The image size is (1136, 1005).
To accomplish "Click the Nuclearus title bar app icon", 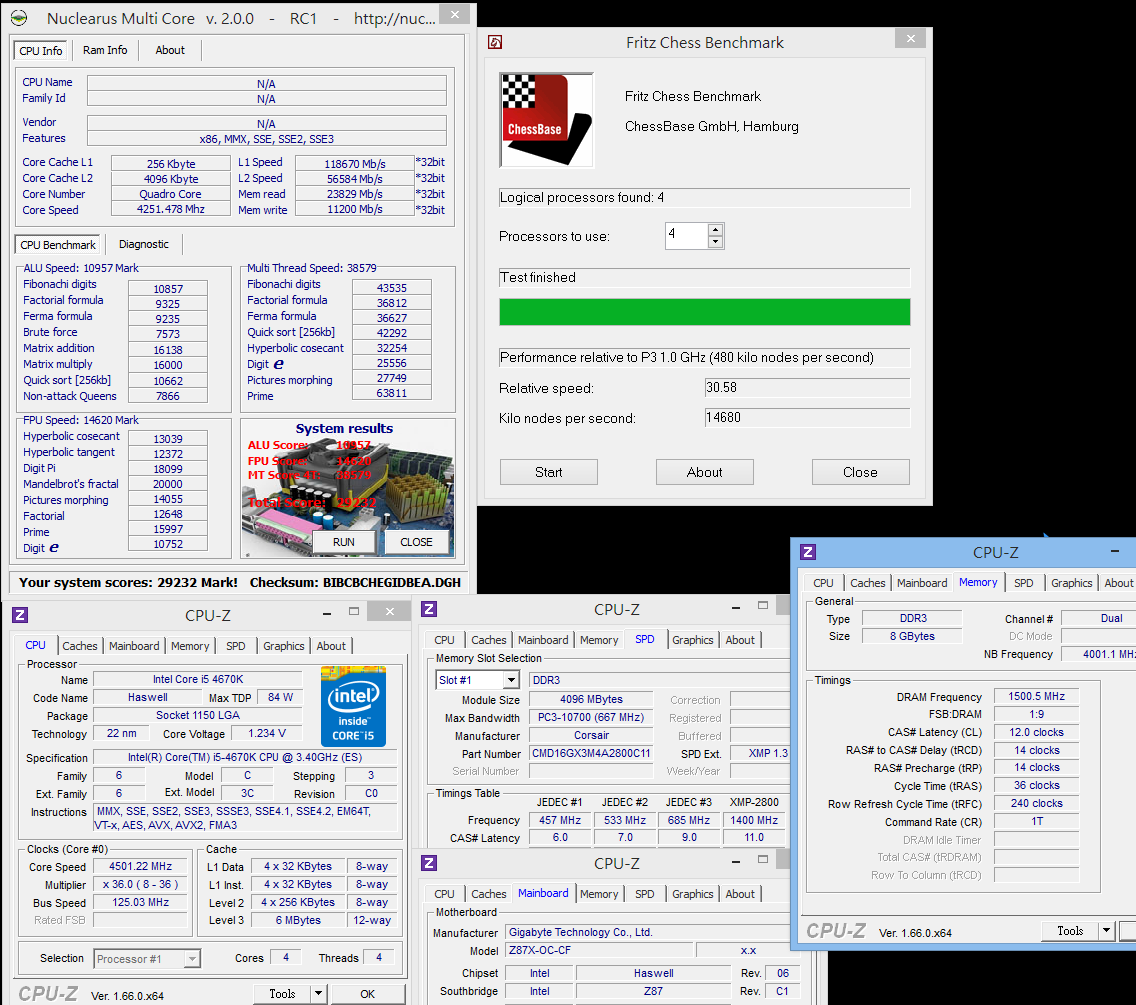I will [20, 18].
